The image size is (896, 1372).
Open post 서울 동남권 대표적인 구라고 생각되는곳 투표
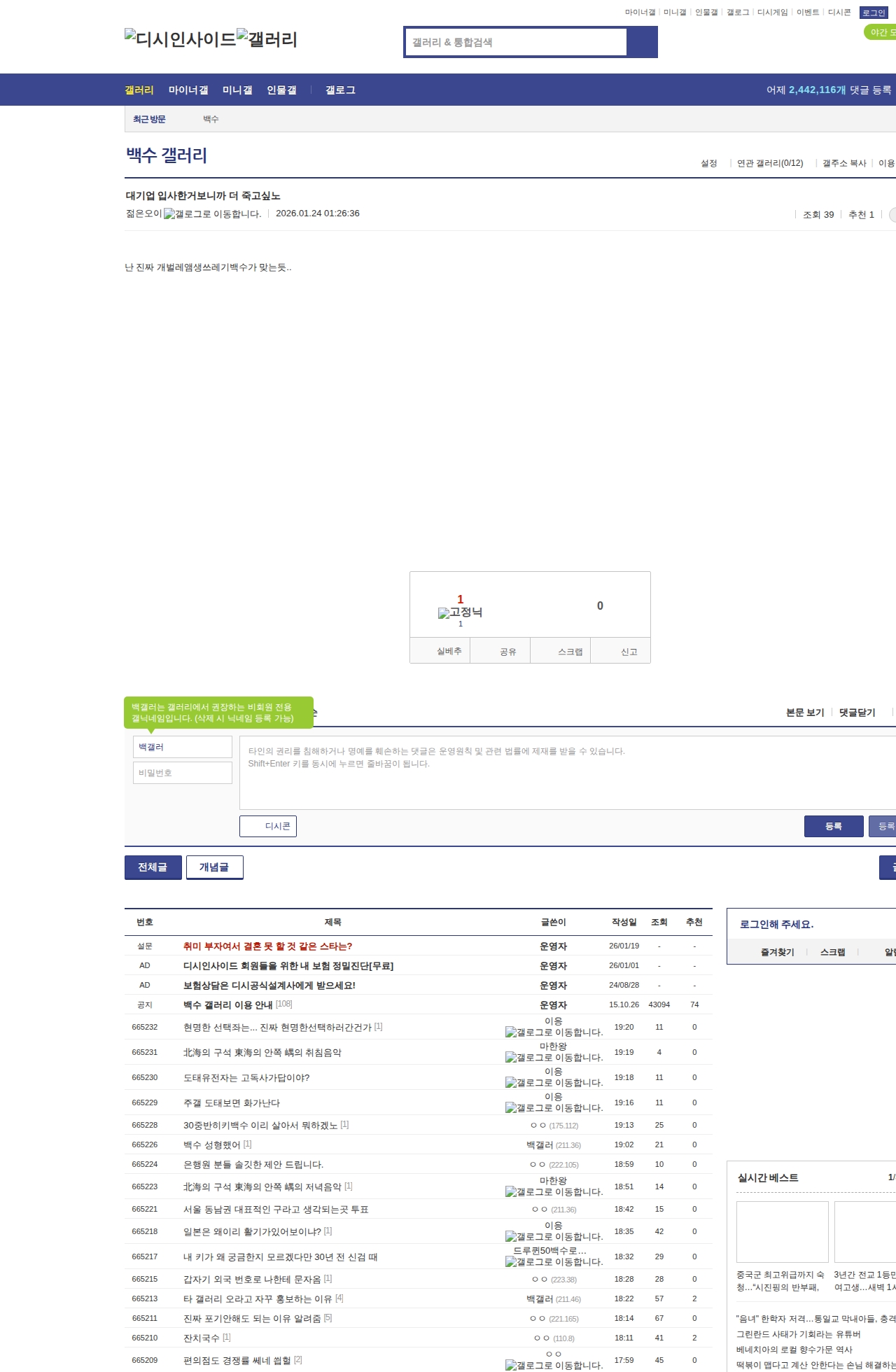pos(276,1210)
